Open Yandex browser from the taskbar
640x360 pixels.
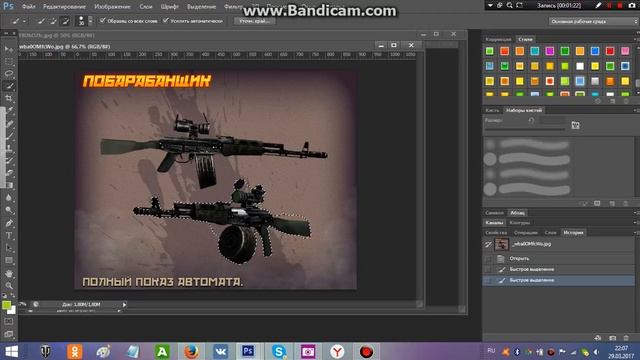pos(337,351)
